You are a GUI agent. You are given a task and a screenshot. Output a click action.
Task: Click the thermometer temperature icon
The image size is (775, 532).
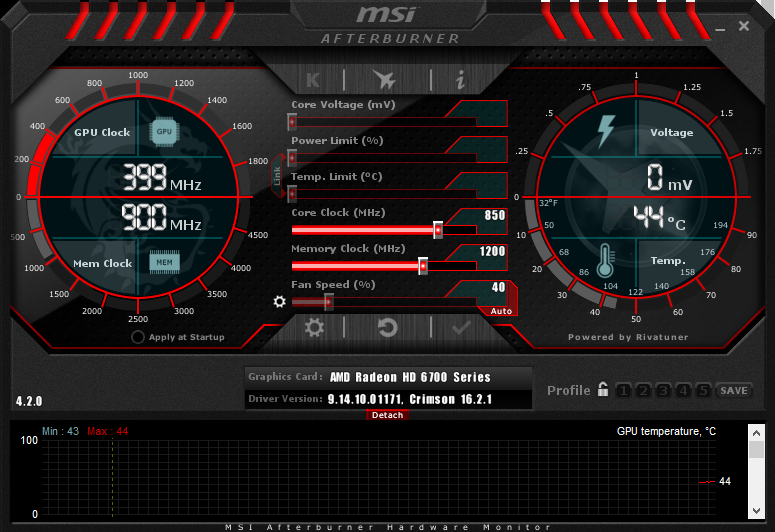pyautogui.click(x=605, y=261)
